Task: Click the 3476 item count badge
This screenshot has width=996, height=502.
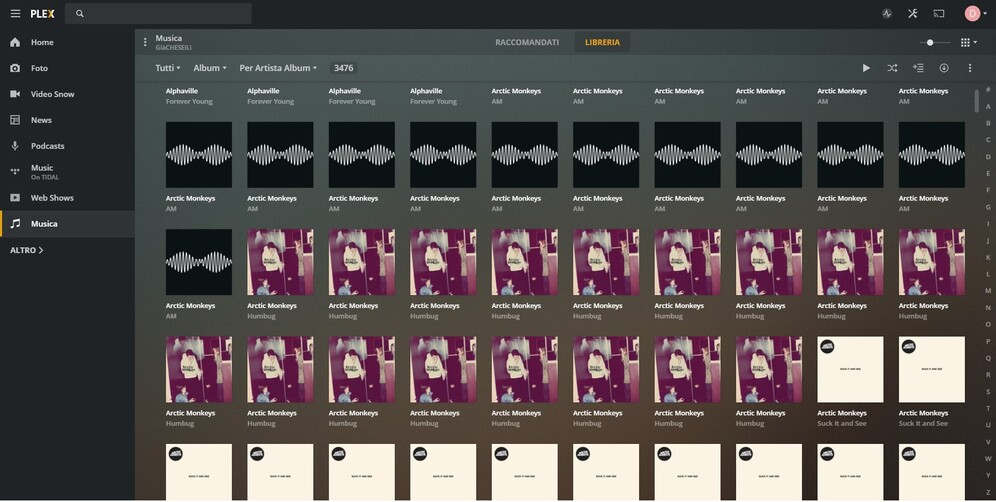Action: (344, 68)
